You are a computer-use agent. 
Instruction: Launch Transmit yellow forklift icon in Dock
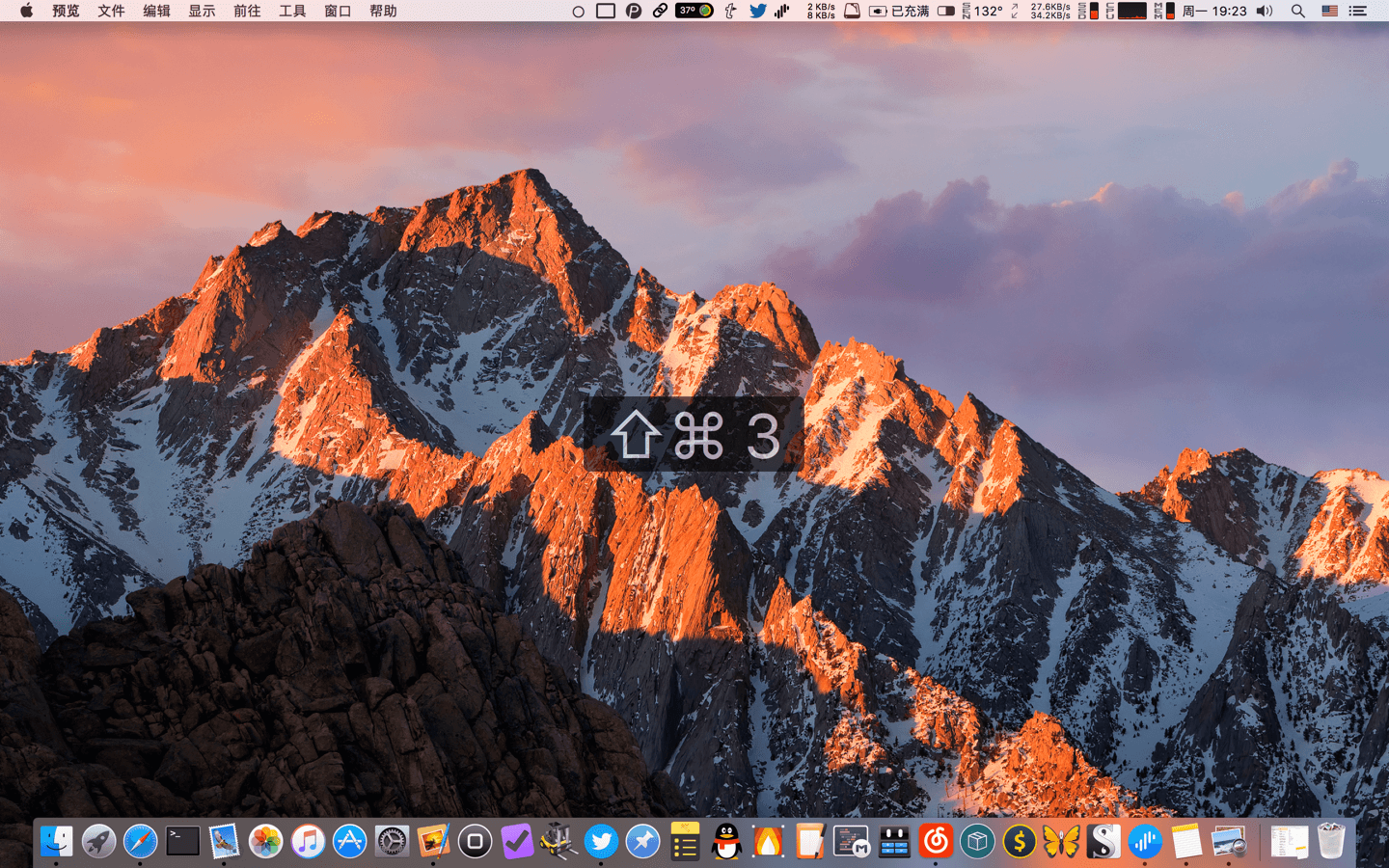tap(558, 841)
